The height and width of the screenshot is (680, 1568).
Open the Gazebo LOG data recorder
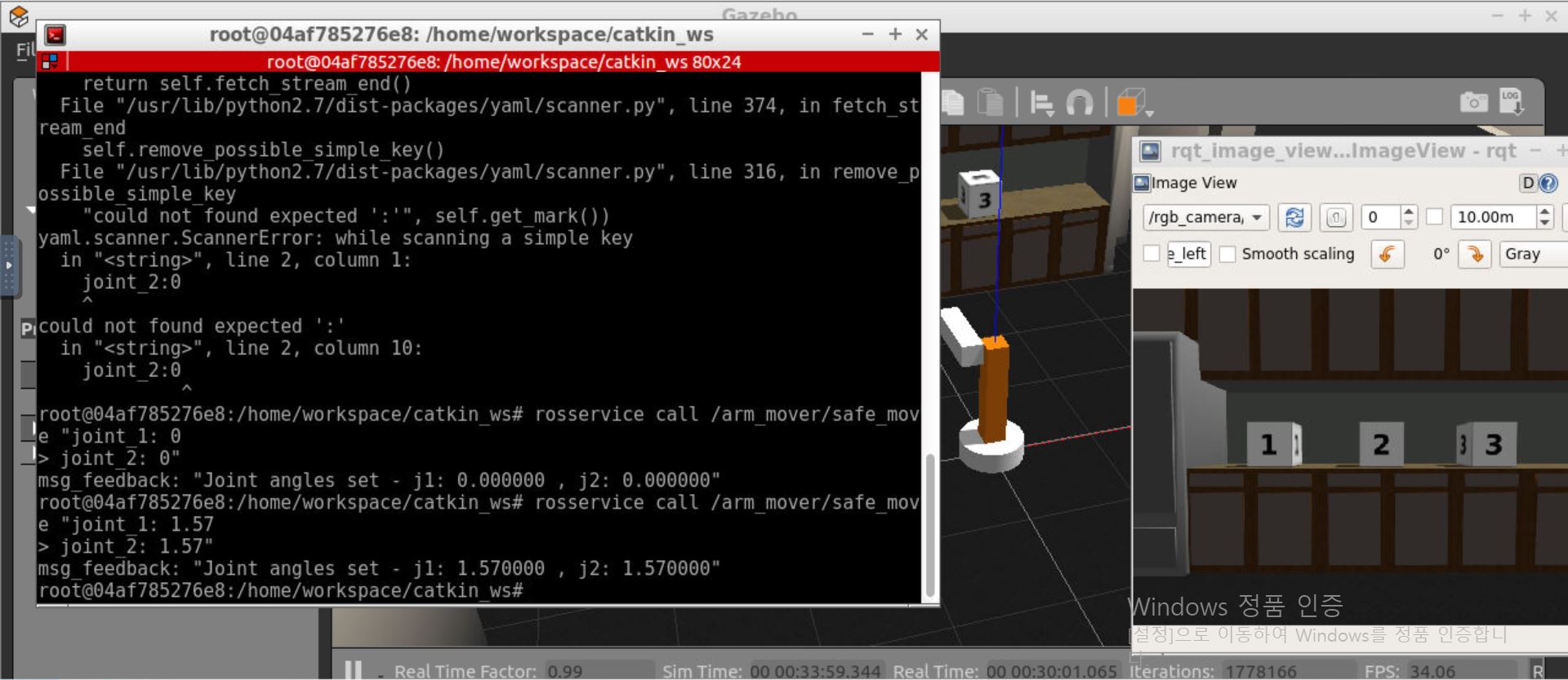pyautogui.click(x=1511, y=102)
